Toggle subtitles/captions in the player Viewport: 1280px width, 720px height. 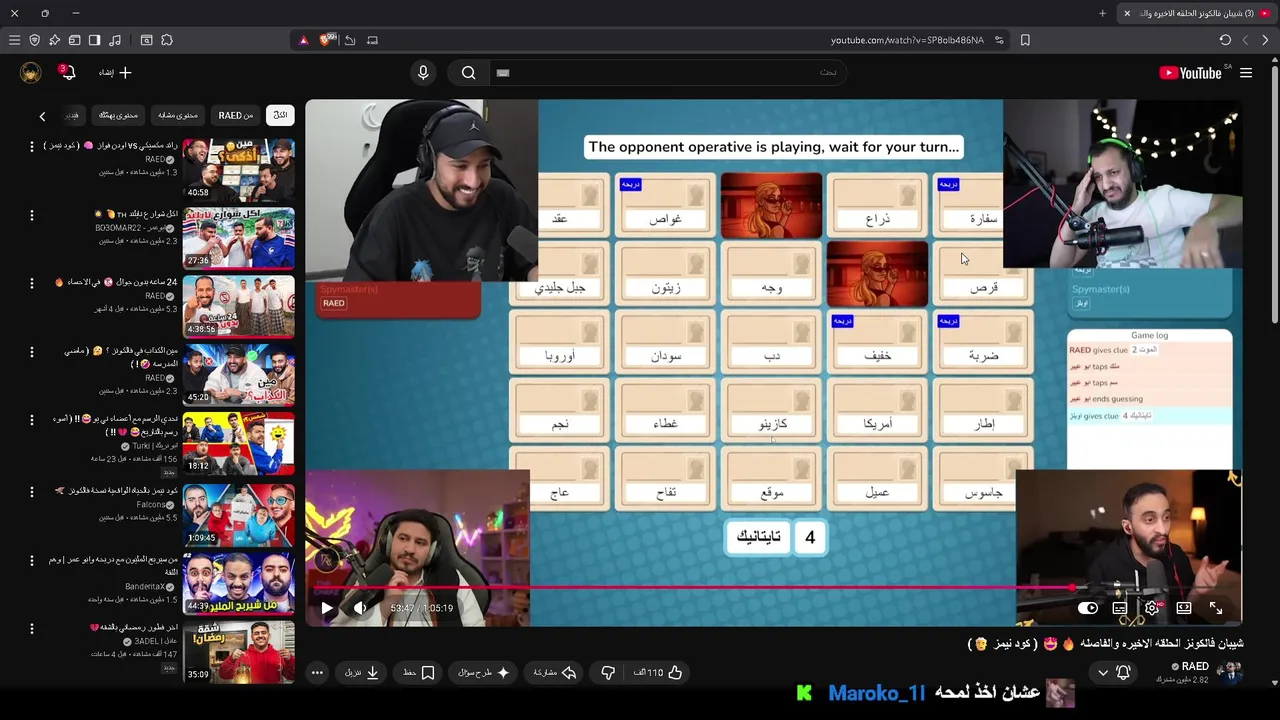1120,608
